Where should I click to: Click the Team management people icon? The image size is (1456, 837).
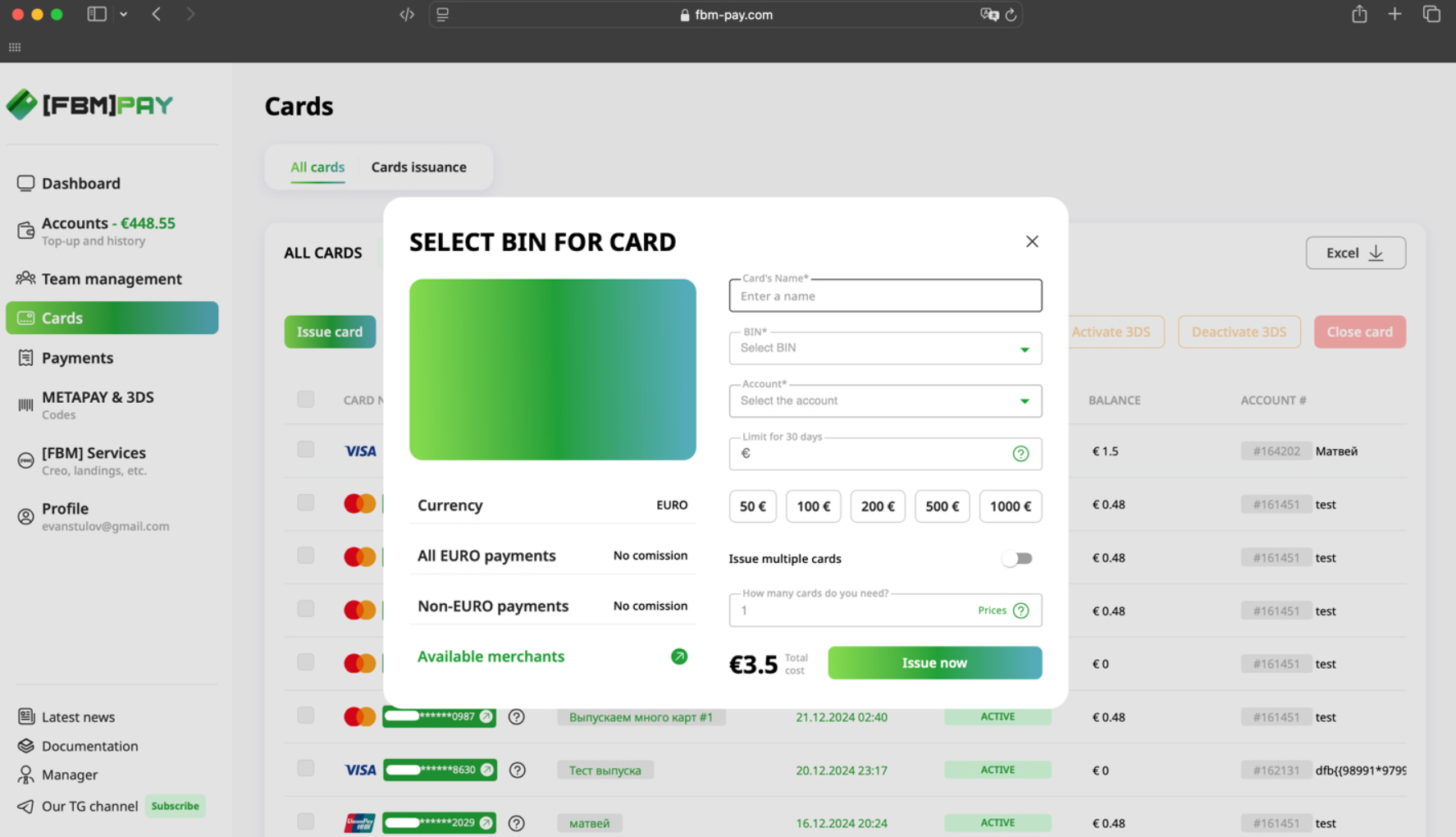coord(25,278)
